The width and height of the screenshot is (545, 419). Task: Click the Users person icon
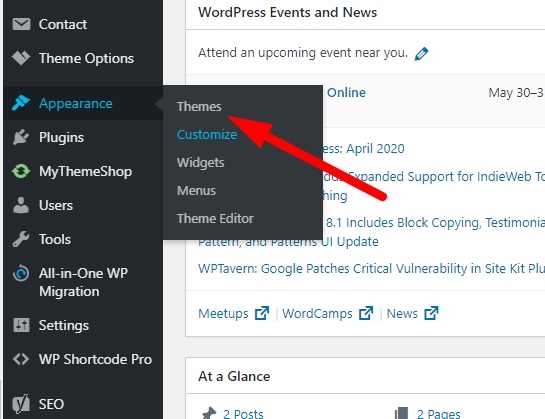[x=21, y=205]
